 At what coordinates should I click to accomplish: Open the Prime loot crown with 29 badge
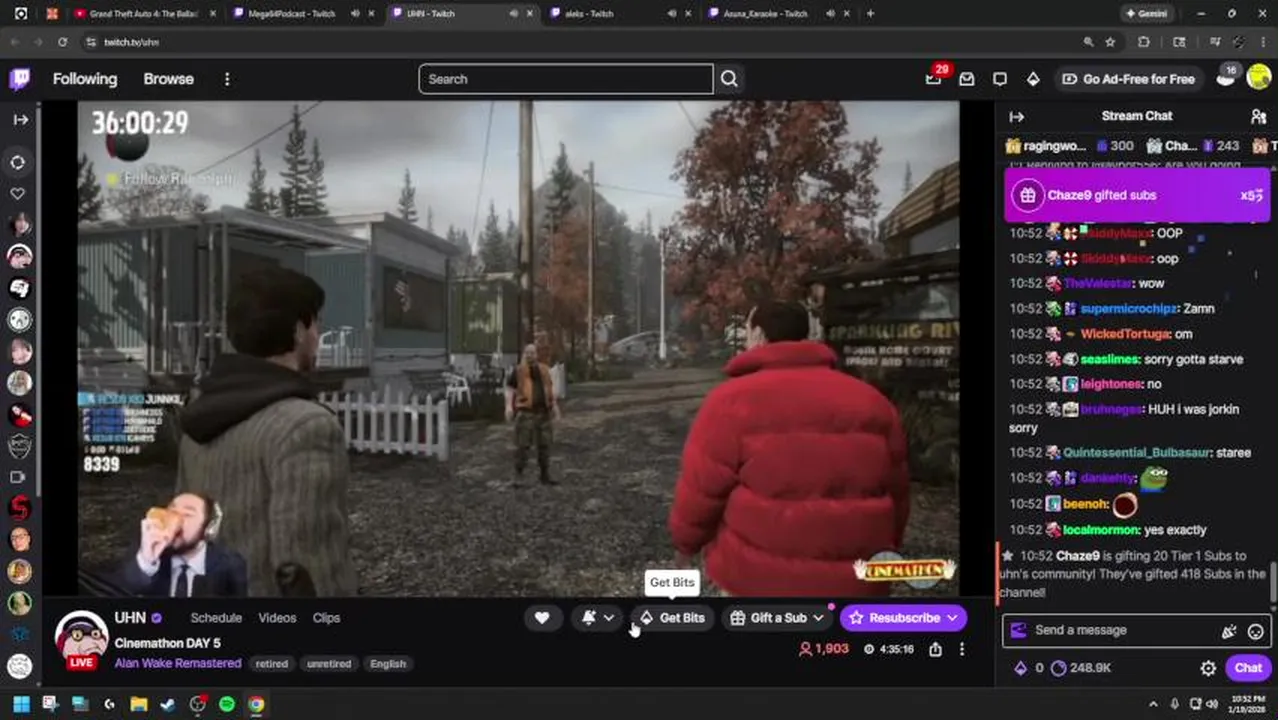coord(934,79)
